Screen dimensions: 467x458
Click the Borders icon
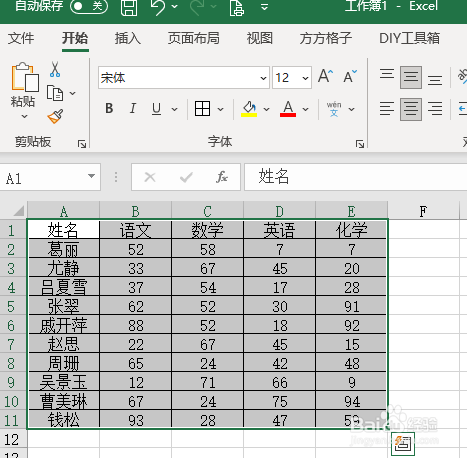click(x=202, y=109)
